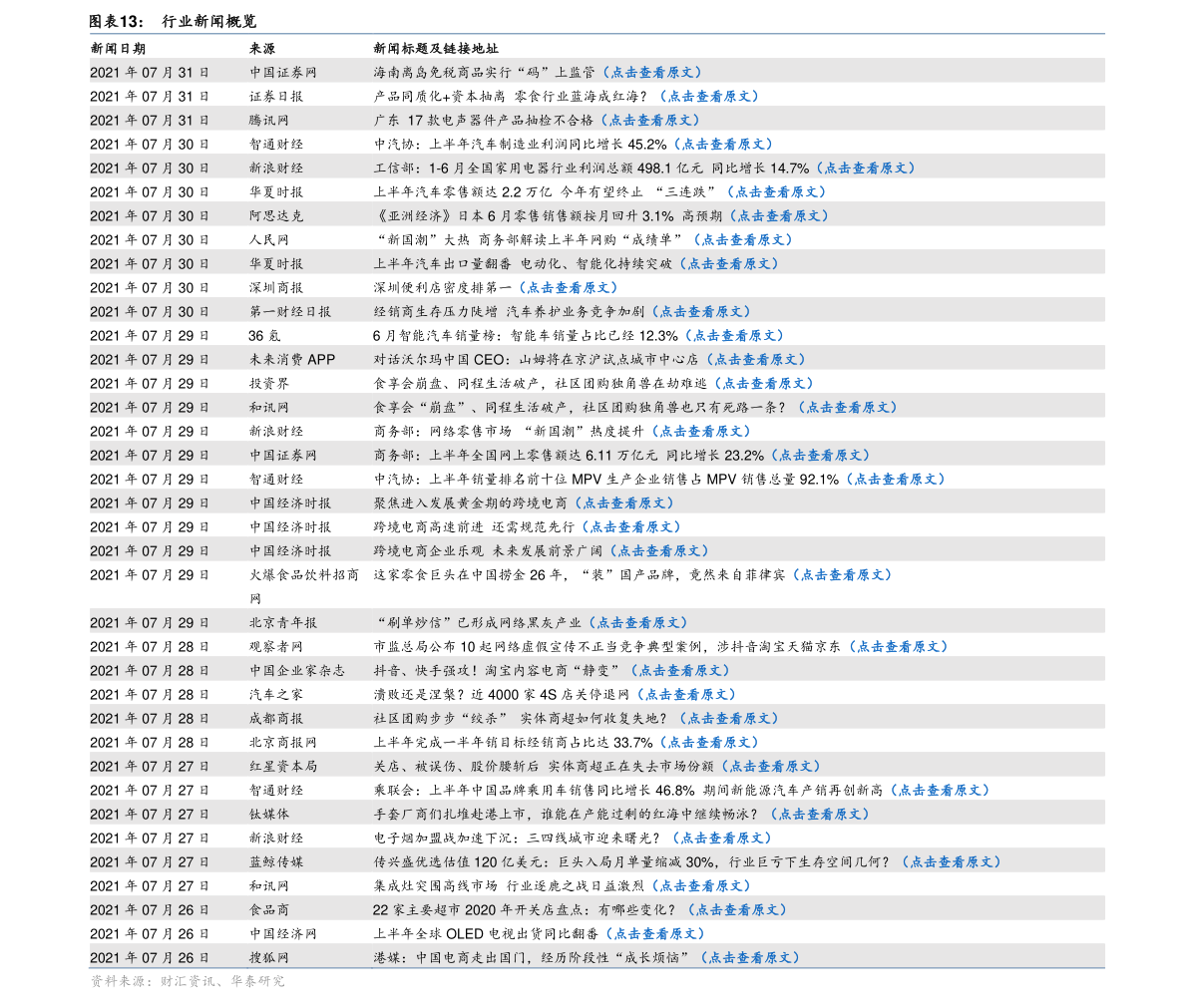This screenshot has width=1188, height=1008.
Task: Open 点击查看原文 link for 日本6月零售销售额 row
Action: coord(780,215)
